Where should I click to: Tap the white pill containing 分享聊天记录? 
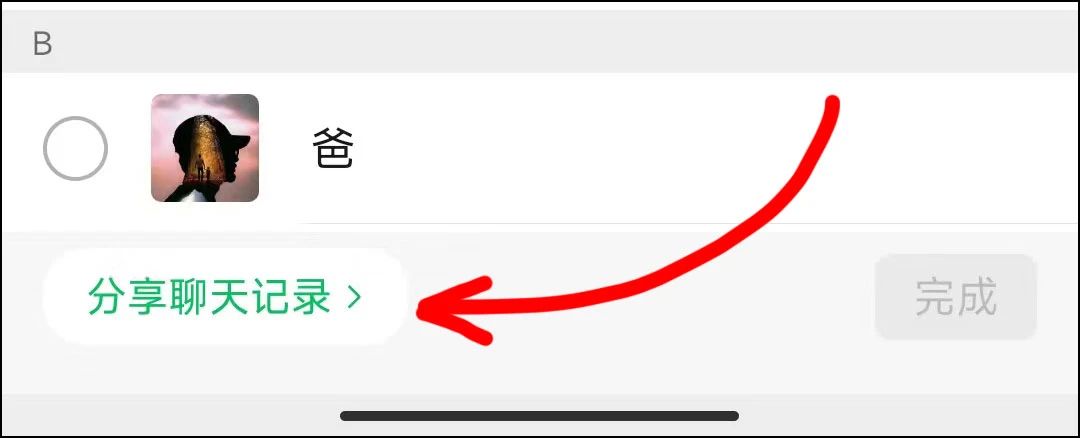[225, 297]
